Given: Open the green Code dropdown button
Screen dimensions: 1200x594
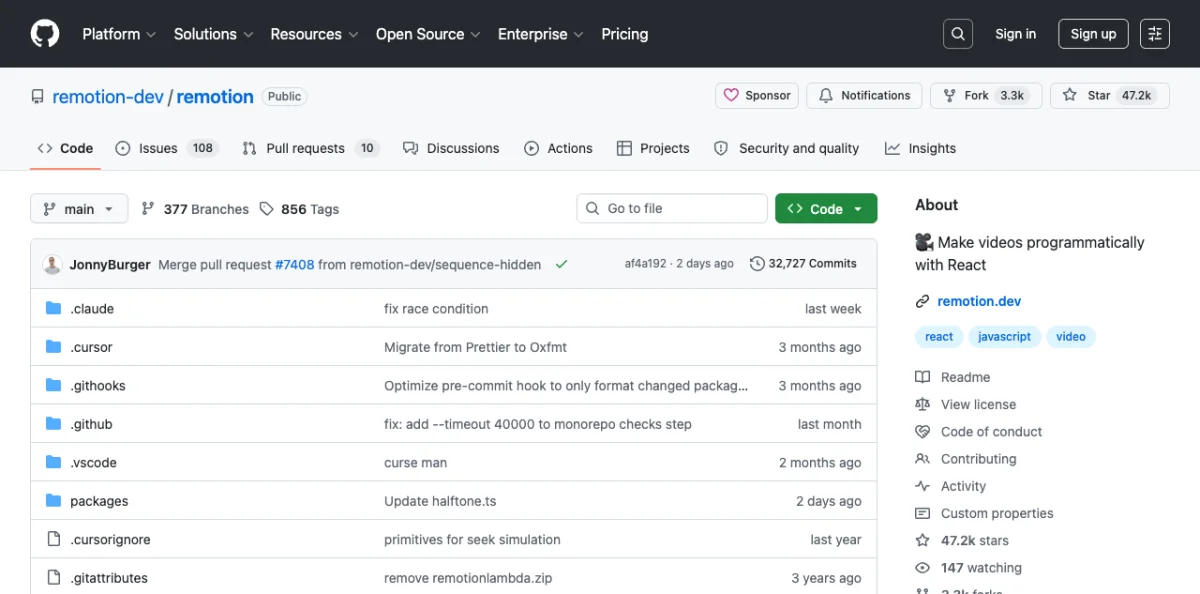Looking at the screenshot, I should 826,209.
